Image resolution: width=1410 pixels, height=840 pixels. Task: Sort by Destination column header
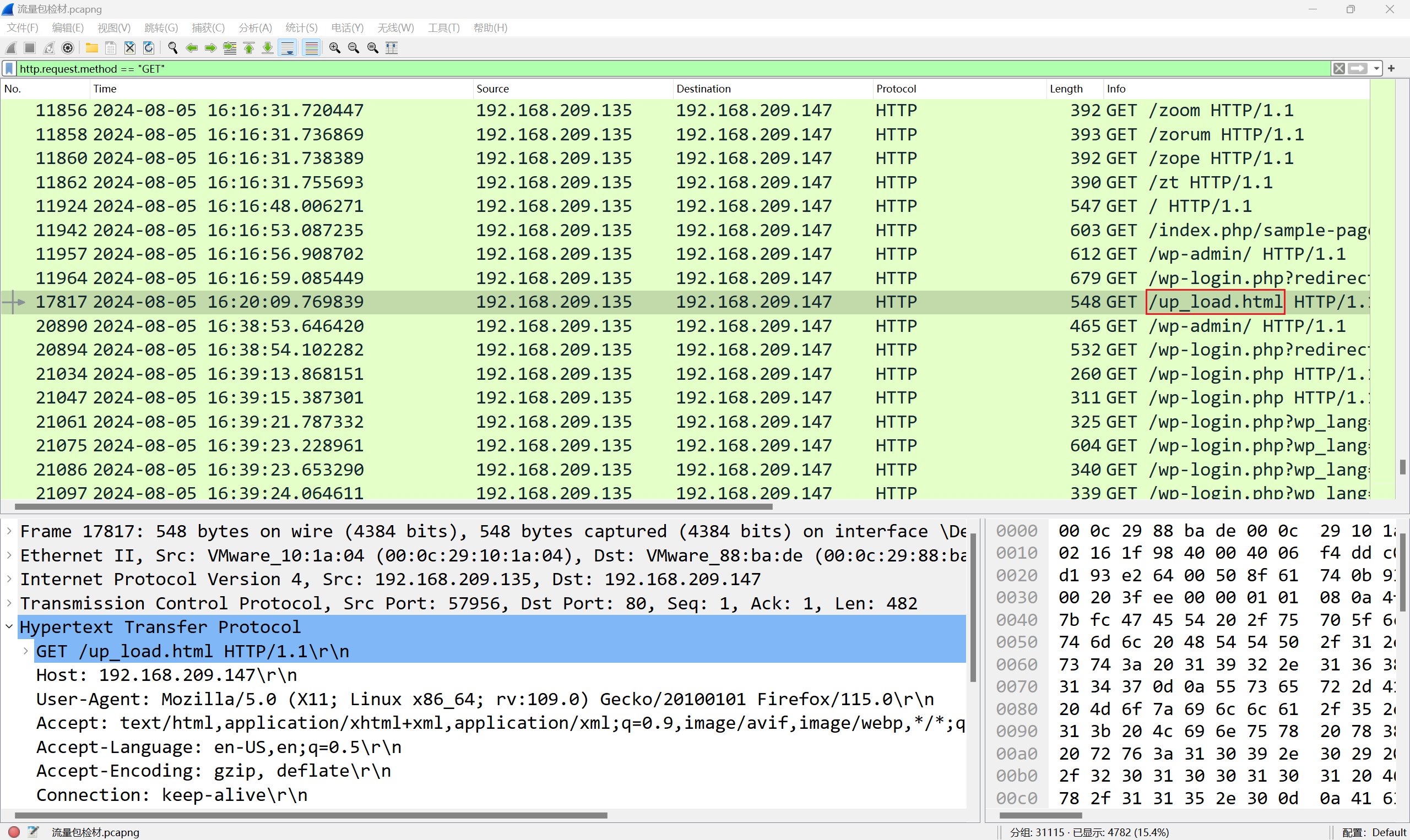773,89
